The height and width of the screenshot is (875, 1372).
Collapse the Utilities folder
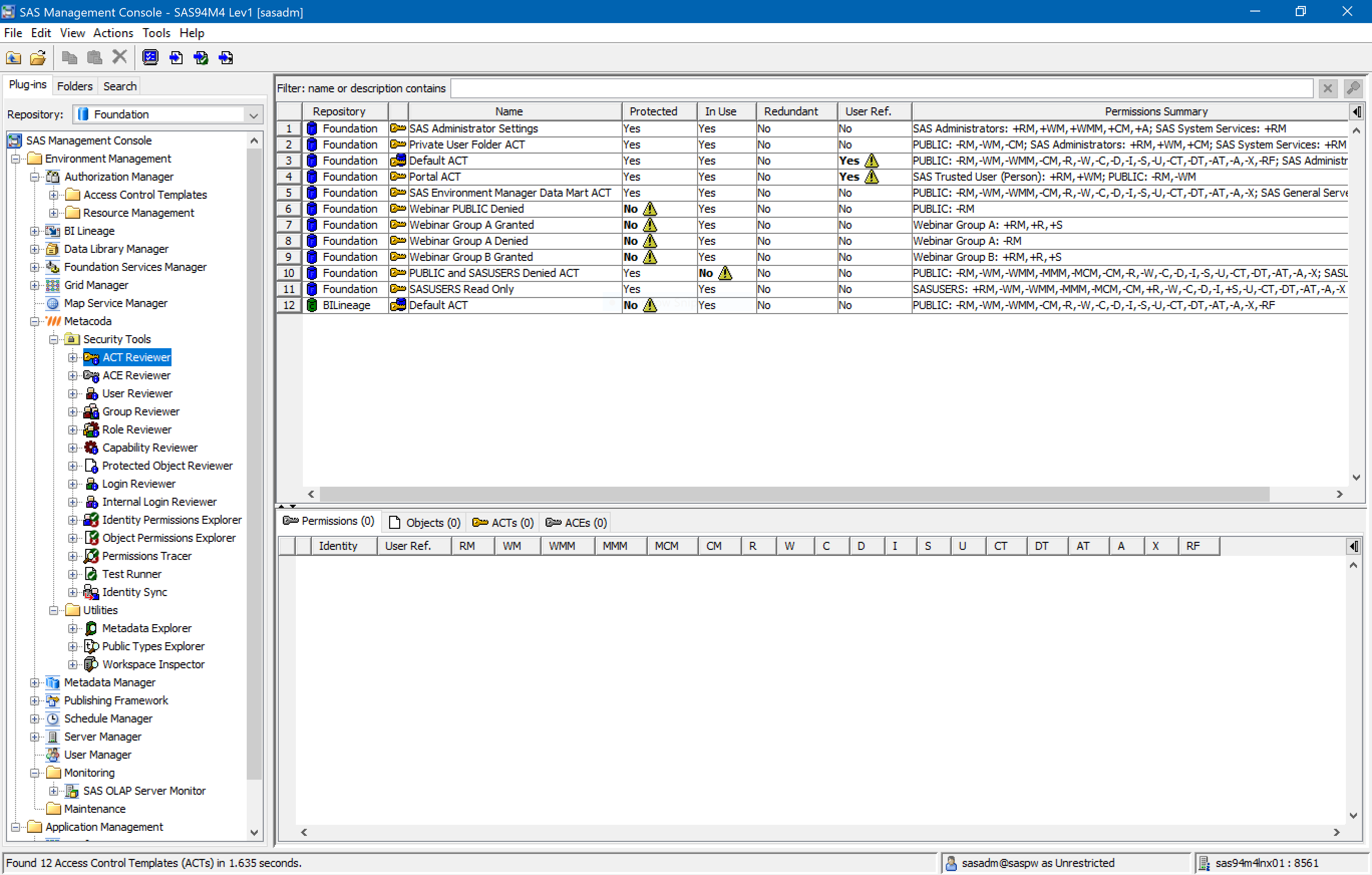54,610
